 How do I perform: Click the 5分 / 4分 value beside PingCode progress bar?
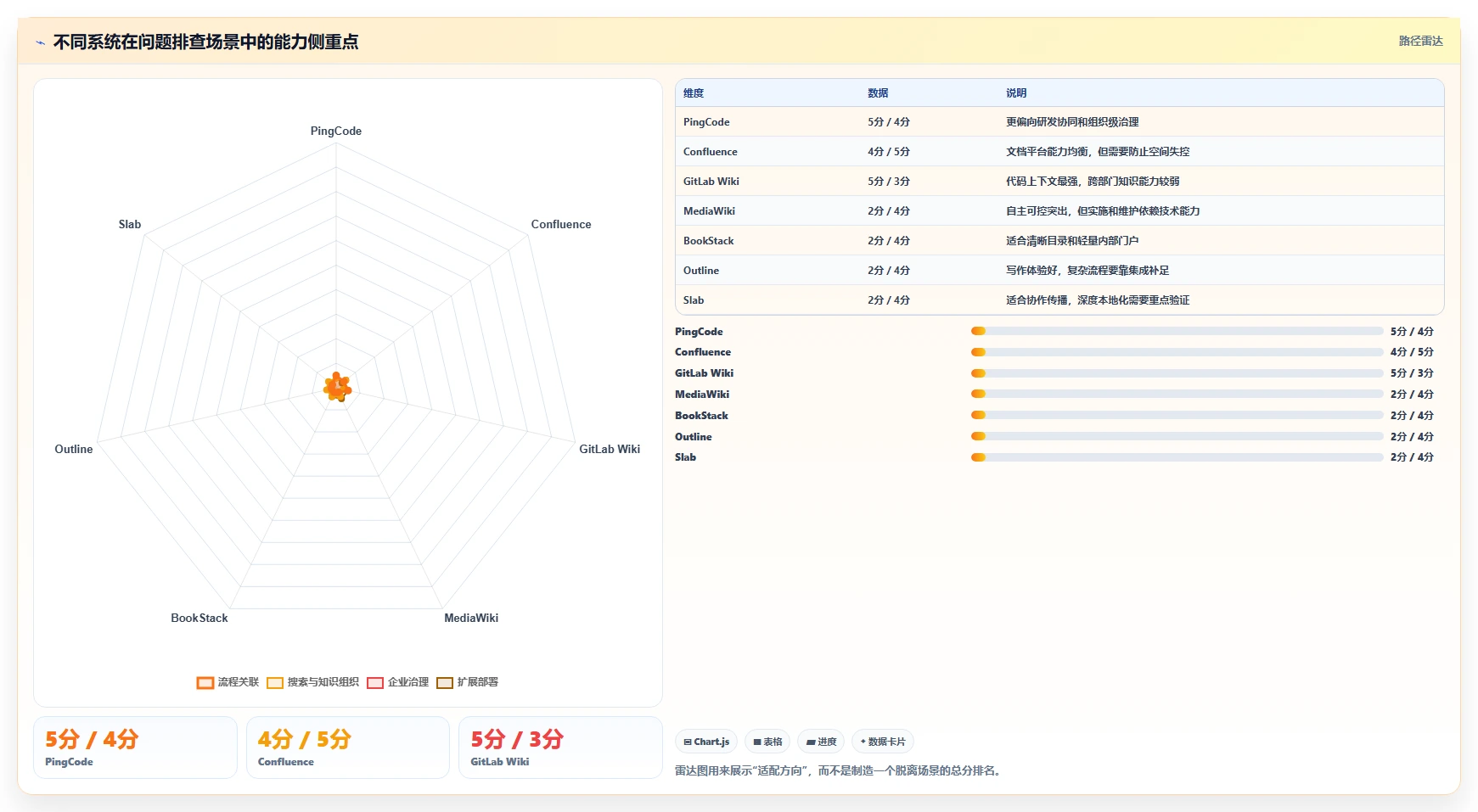click(x=1412, y=332)
